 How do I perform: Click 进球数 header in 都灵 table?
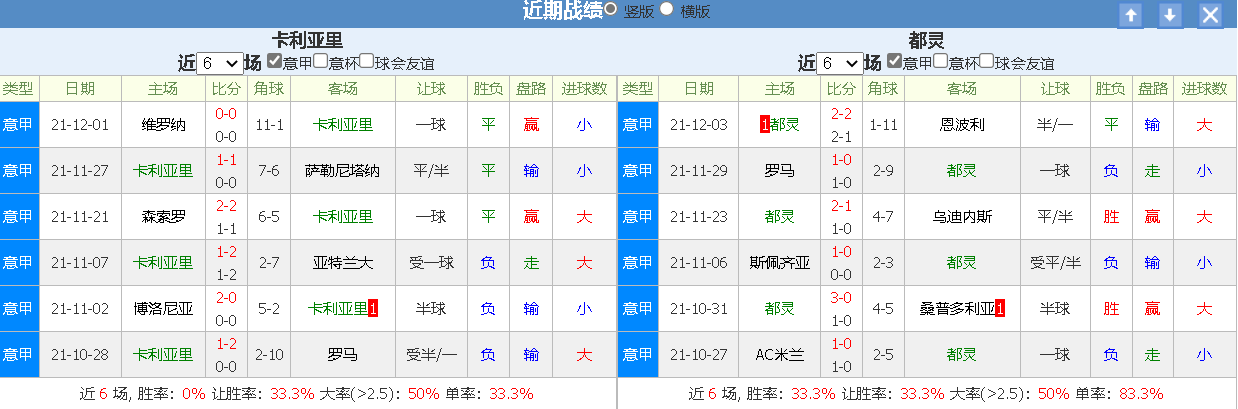coord(1204,88)
